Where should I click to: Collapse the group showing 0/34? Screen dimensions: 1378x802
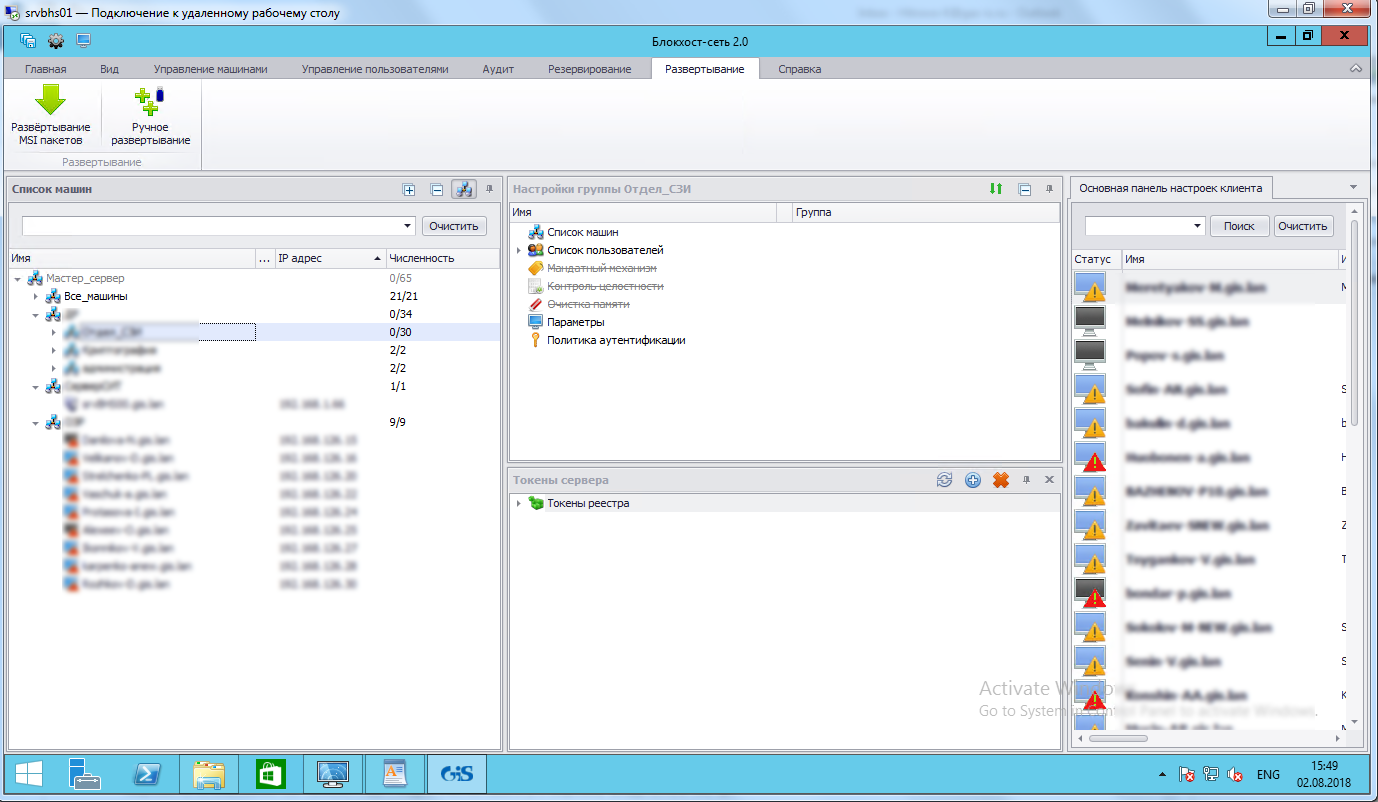(36, 314)
